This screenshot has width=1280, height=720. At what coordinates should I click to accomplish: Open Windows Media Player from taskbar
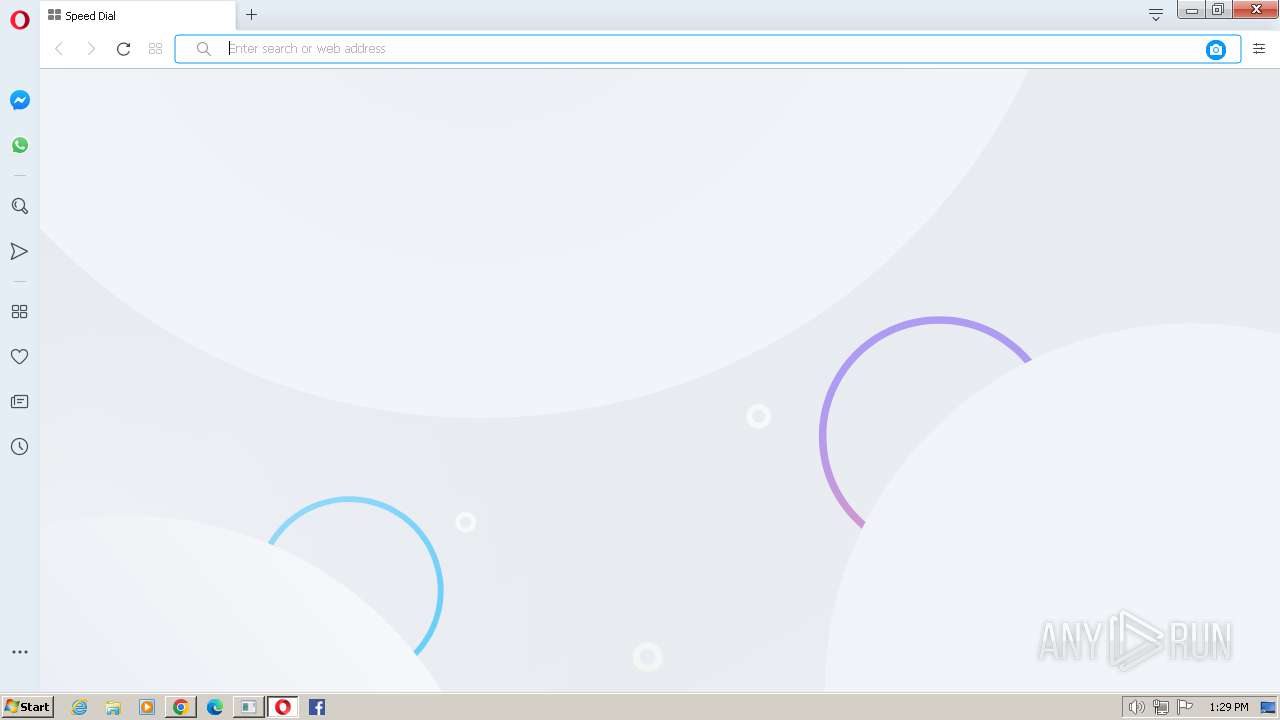pos(147,707)
